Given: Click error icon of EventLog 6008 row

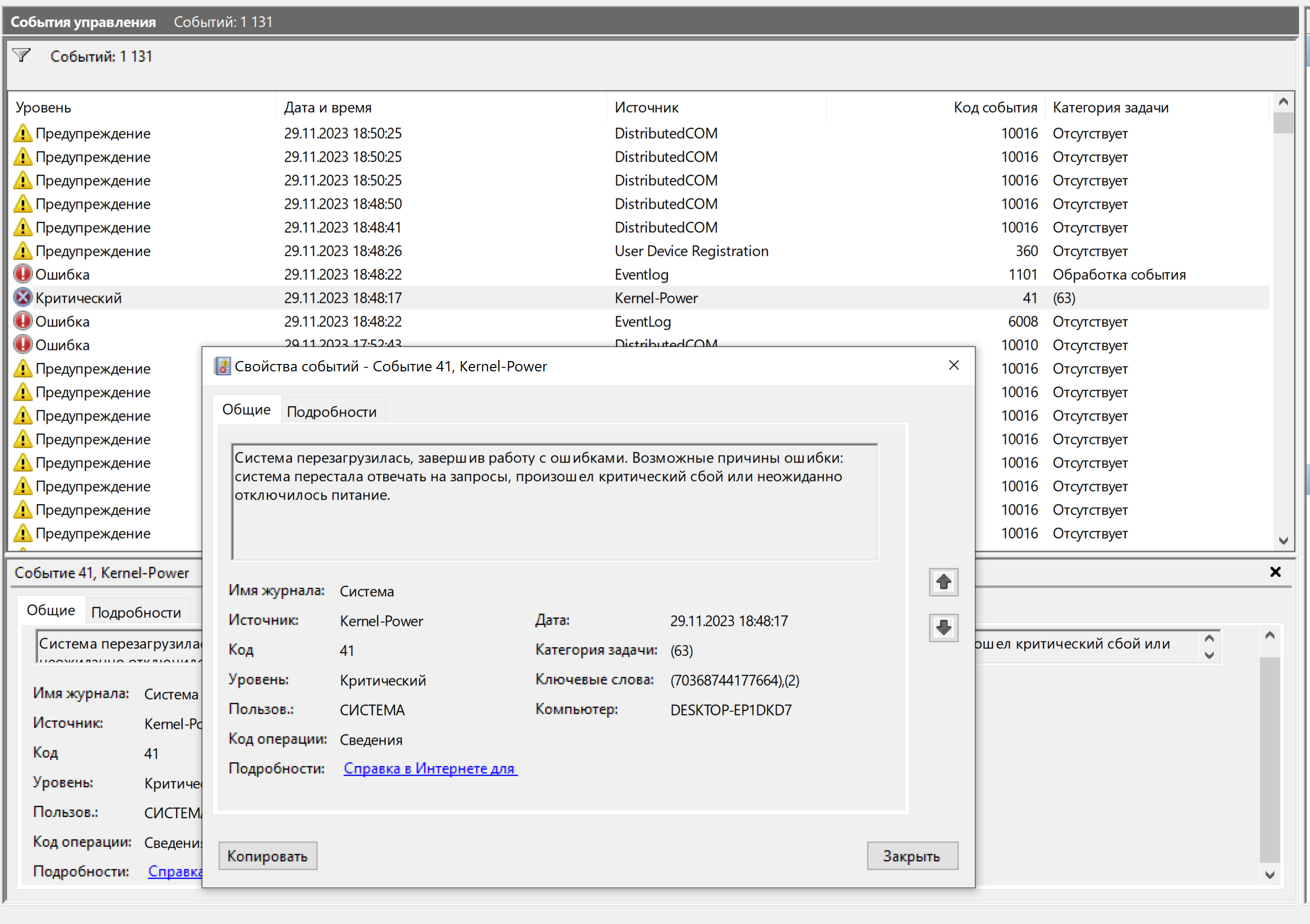Looking at the screenshot, I should (22, 321).
